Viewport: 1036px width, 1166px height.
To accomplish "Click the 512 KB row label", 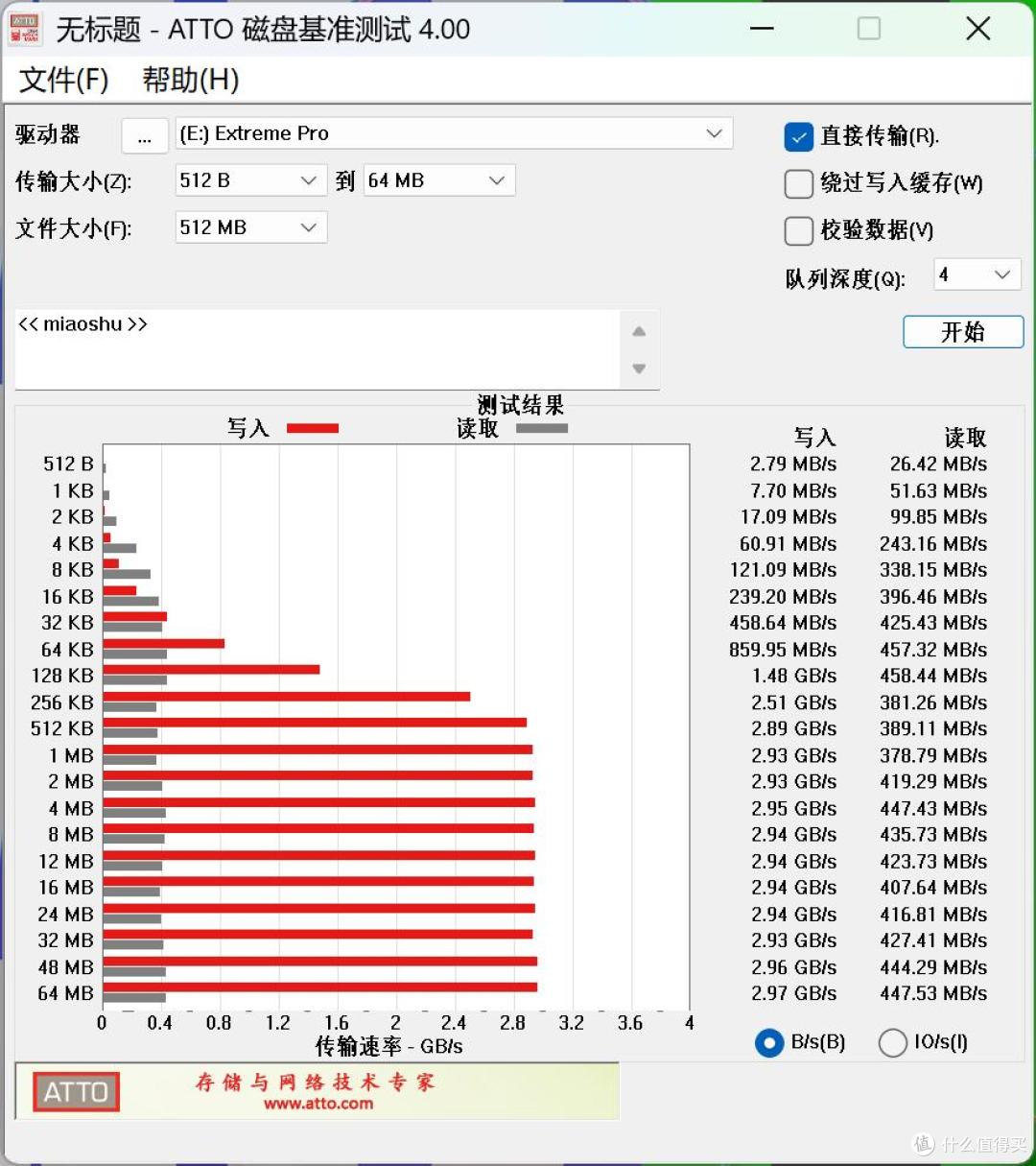I will pos(62,728).
